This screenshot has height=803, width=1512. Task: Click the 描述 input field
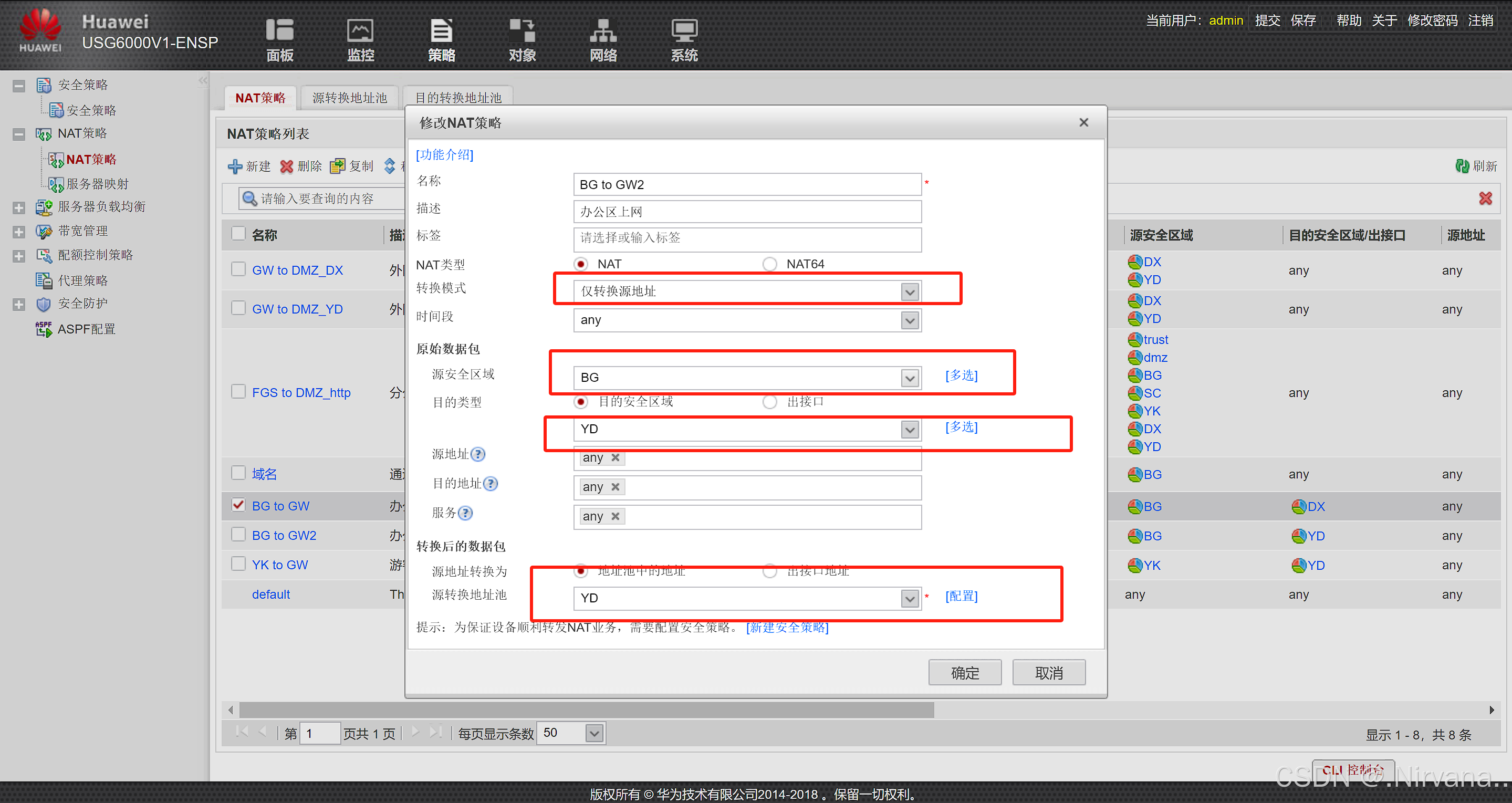747,212
